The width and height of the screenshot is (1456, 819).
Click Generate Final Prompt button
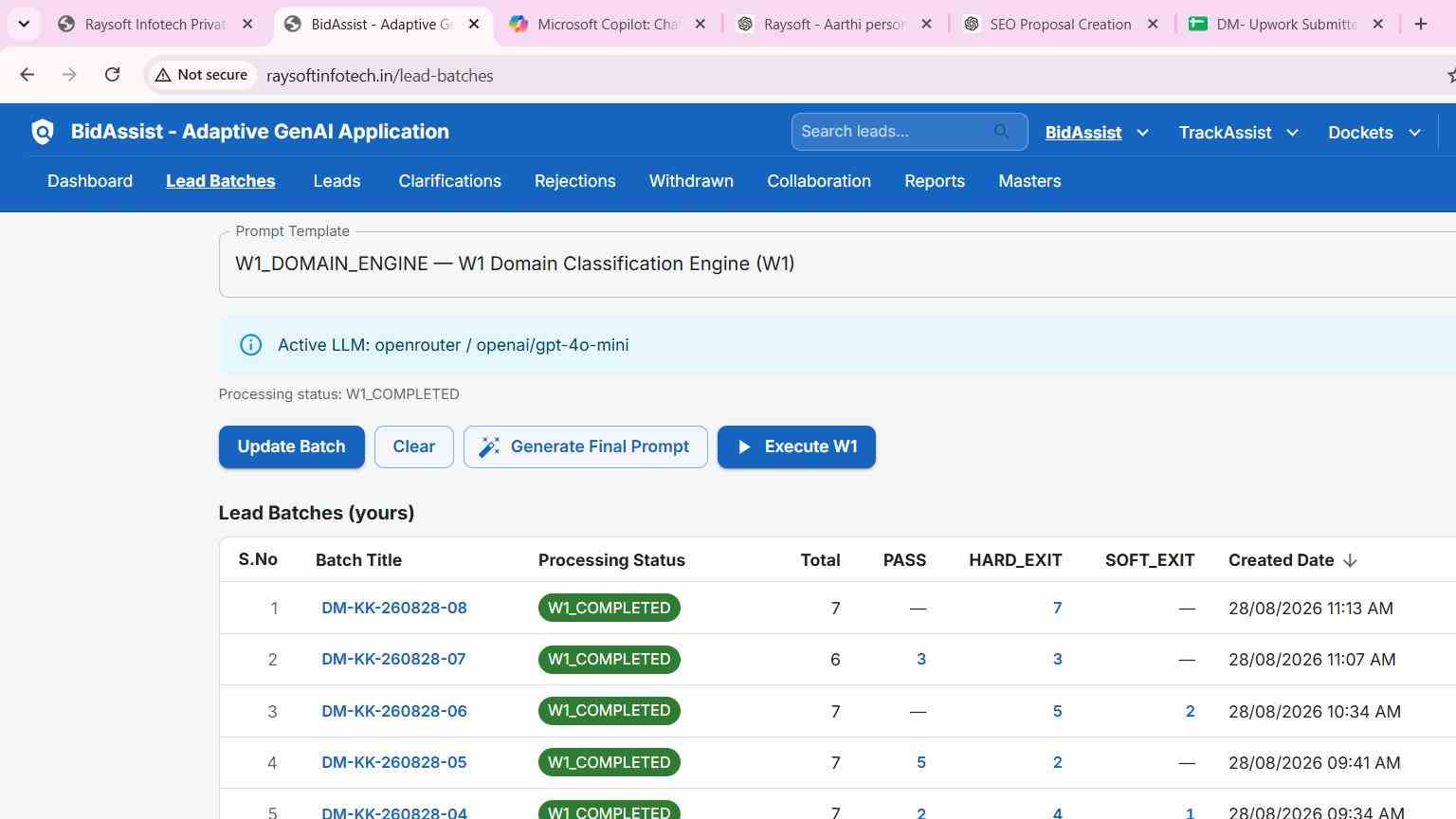pyautogui.click(x=585, y=446)
